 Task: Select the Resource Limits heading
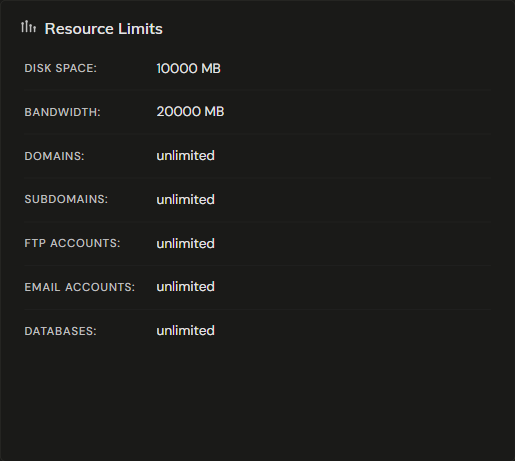point(104,29)
